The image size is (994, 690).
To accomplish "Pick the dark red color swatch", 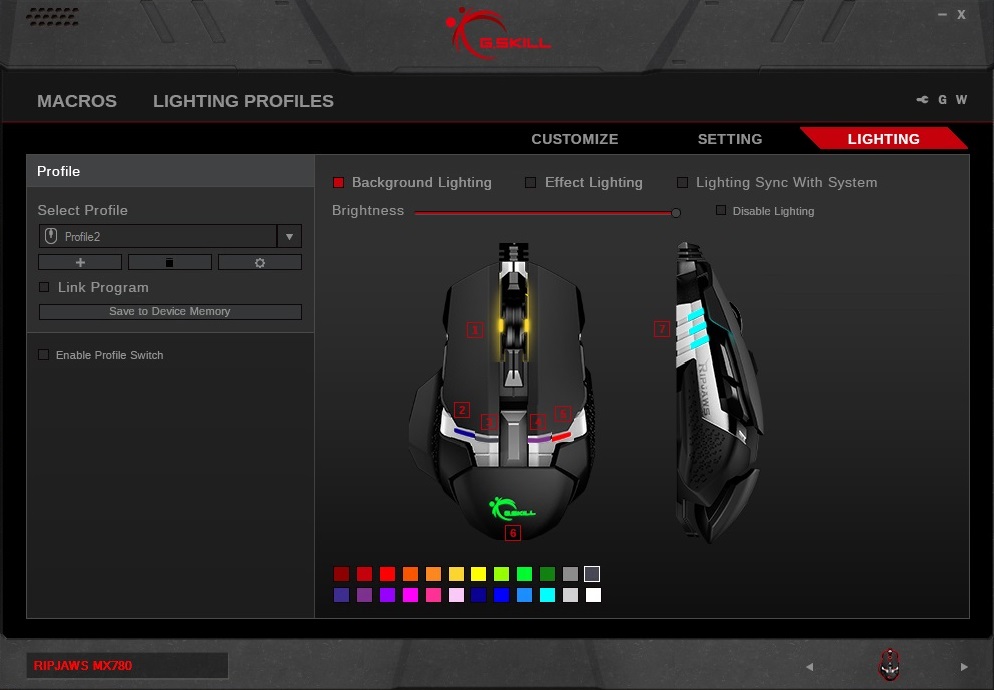I will (x=341, y=574).
